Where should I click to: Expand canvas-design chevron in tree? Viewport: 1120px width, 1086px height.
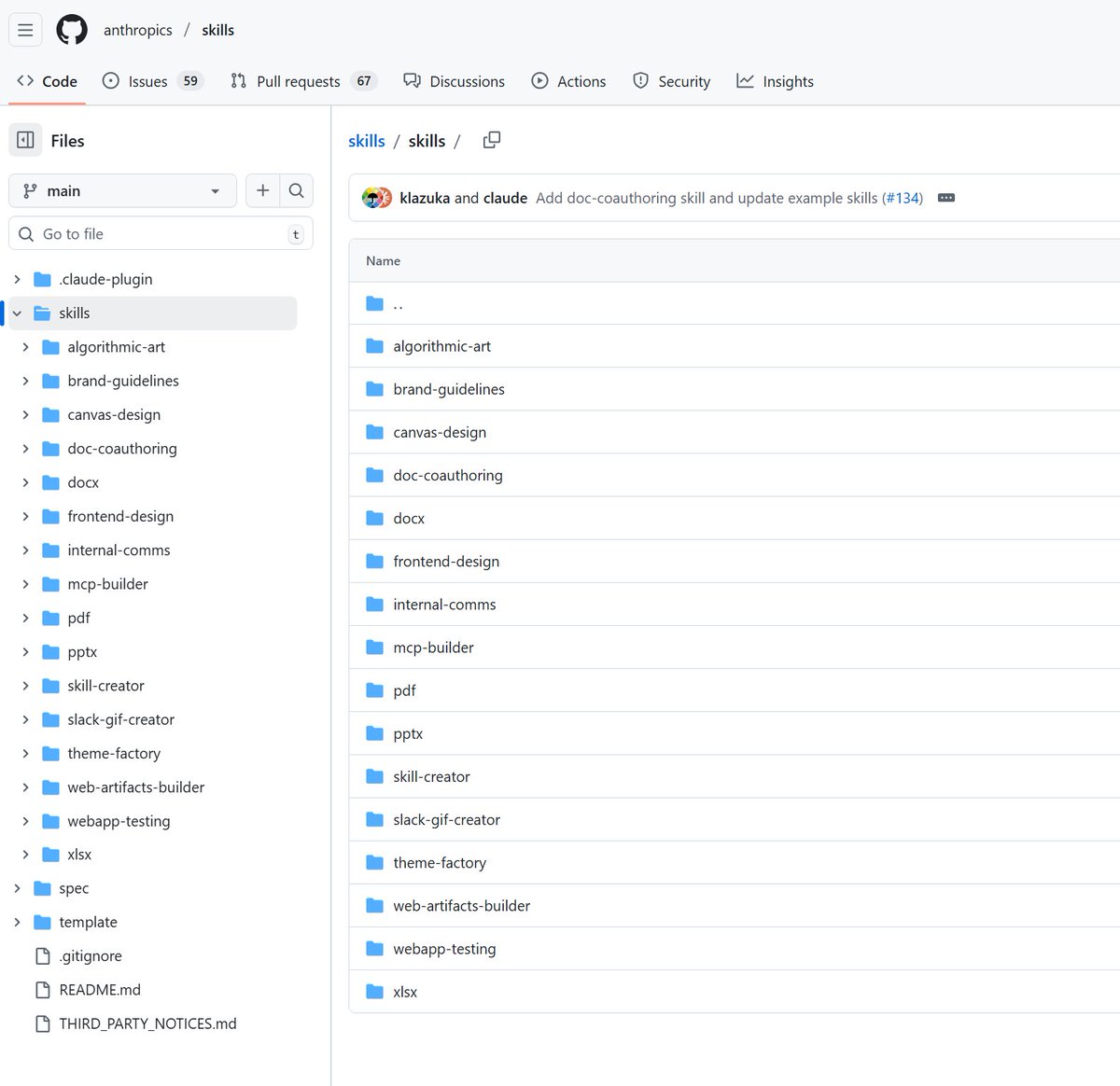click(x=25, y=414)
